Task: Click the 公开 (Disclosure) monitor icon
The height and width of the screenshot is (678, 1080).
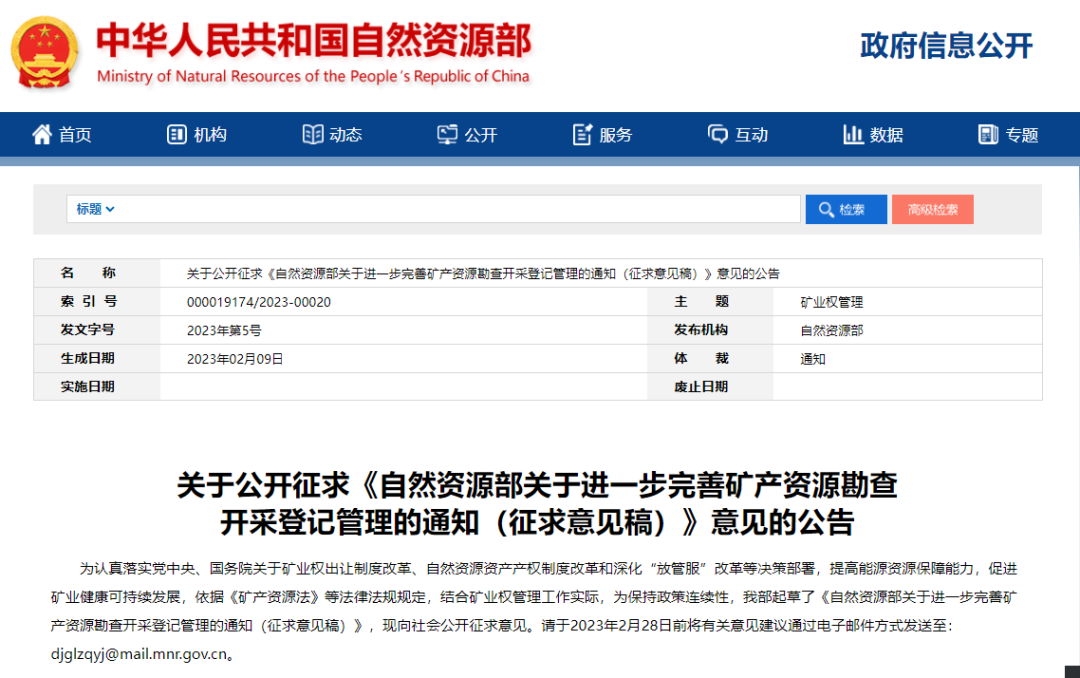Action: tap(447, 134)
